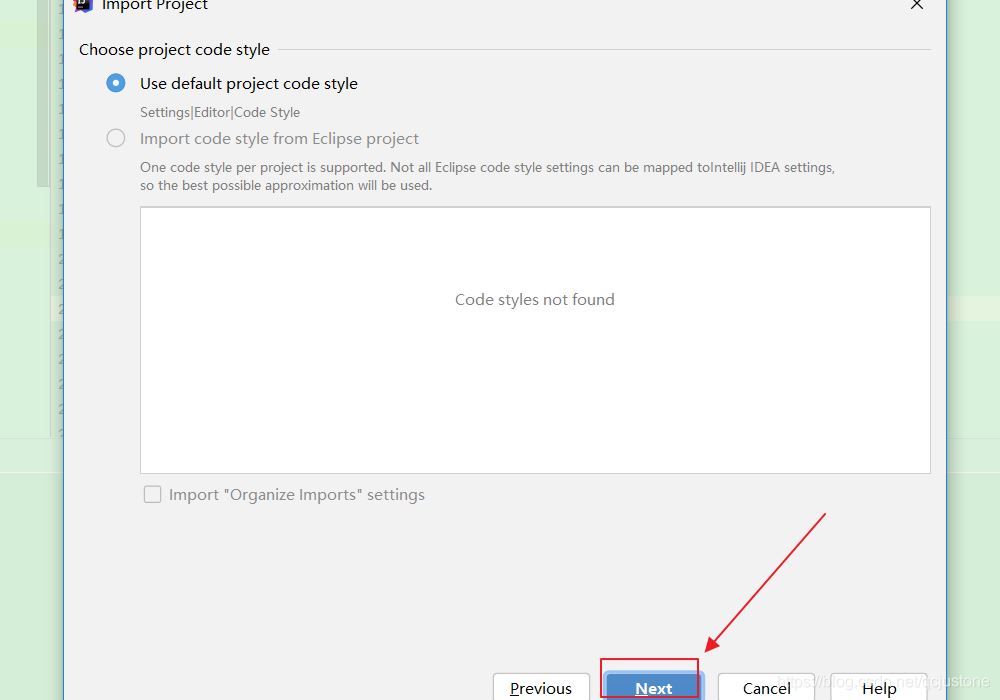The width and height of the screenshot is (1000, 700).
Task: Cancel the Import Project dialog
Action: (x=766, y=688)
